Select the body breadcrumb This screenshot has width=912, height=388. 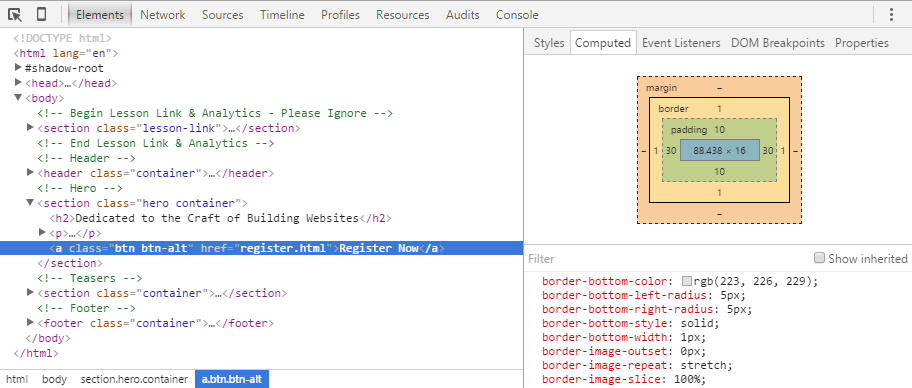click(x=54, y=379)
